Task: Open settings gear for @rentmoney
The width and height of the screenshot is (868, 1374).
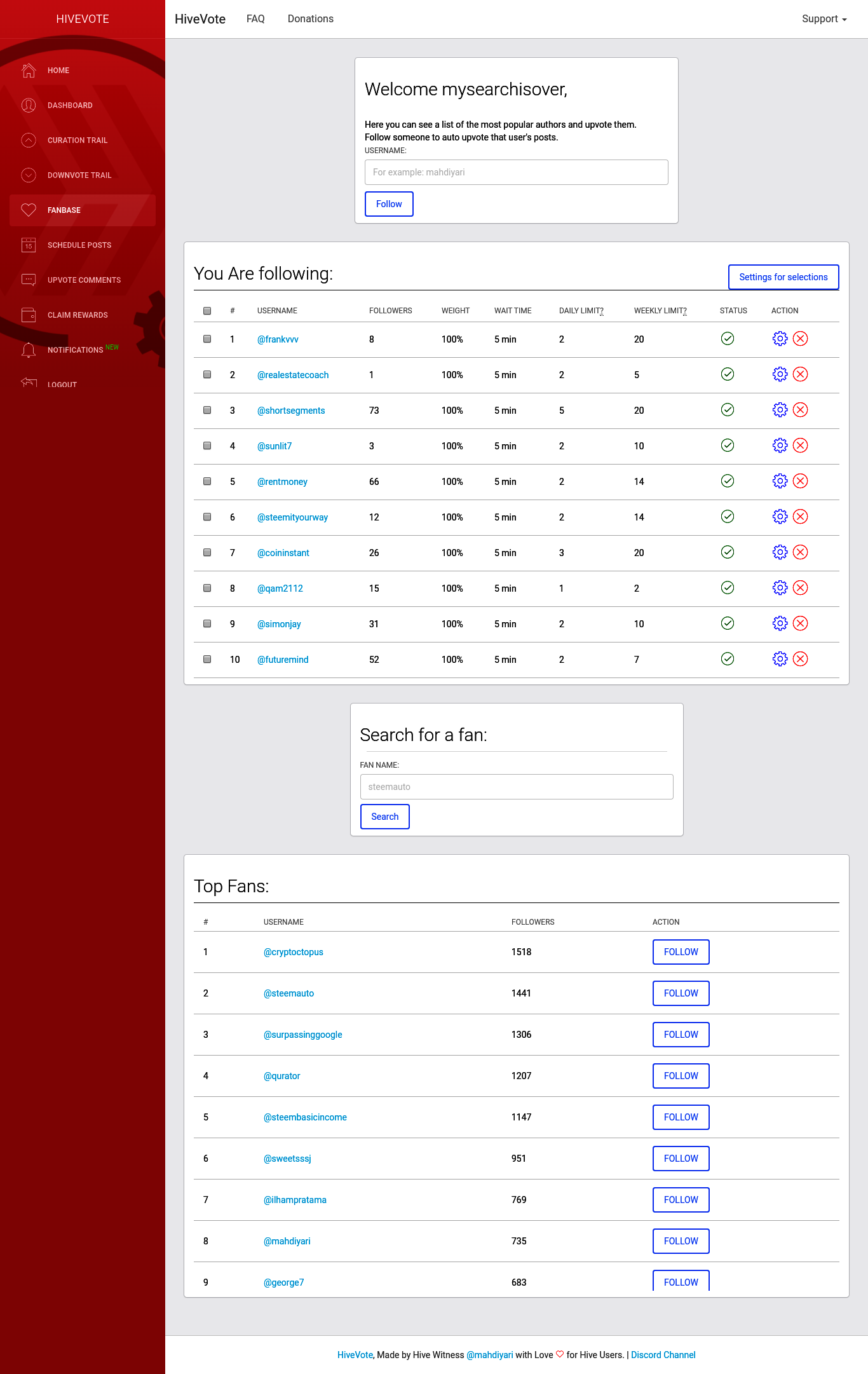Action: coord(780,481)
